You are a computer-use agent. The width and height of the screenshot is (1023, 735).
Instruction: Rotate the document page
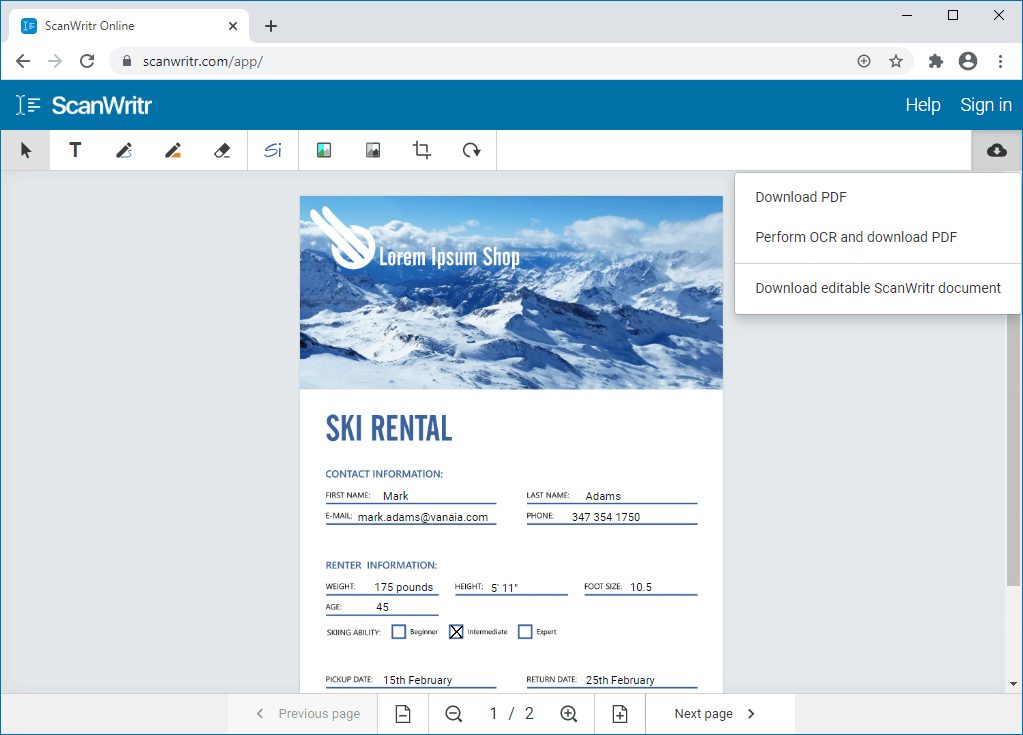pos(470,149)
